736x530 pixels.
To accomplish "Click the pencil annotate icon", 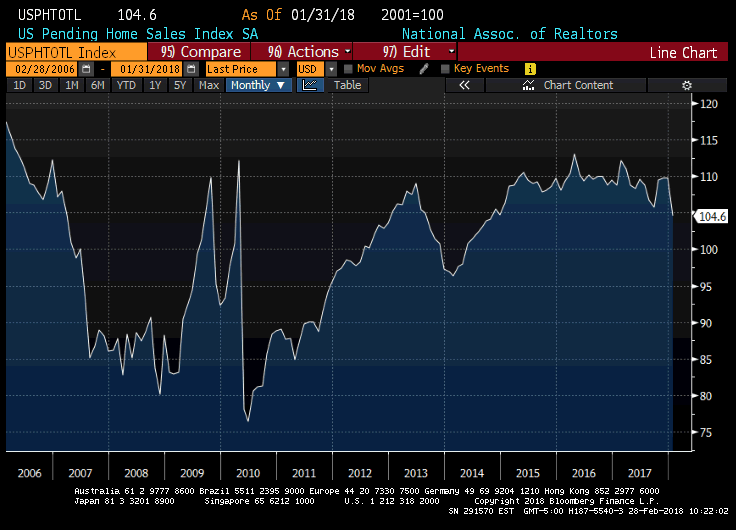I will [x=424, y=69].
